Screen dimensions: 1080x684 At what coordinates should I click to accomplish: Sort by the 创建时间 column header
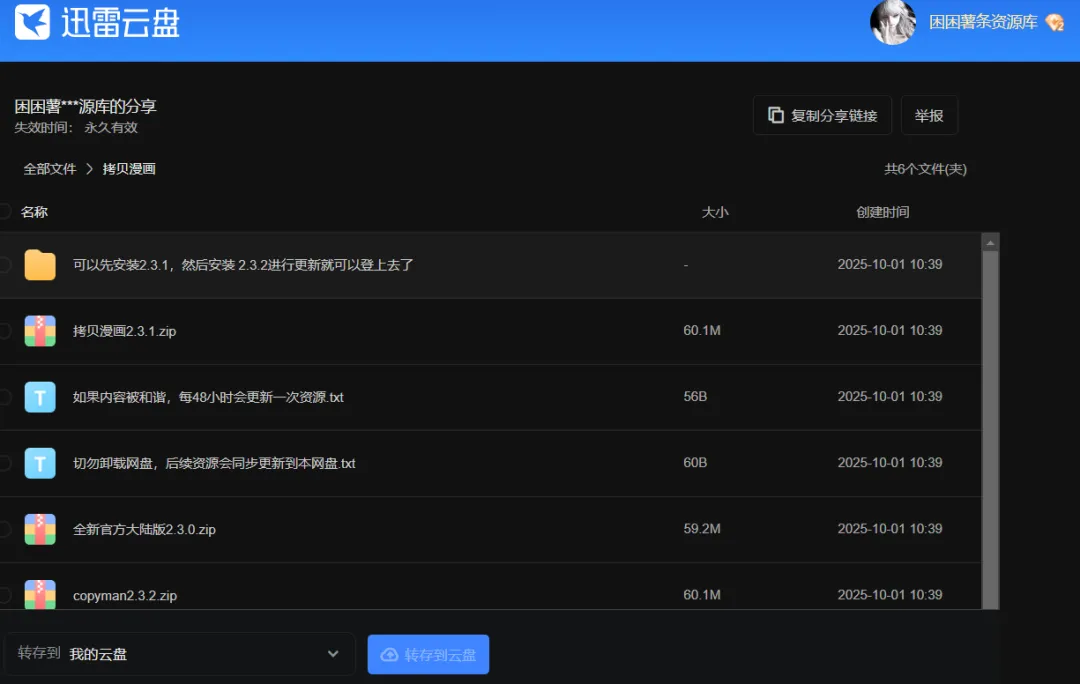(x=882, y=212)
